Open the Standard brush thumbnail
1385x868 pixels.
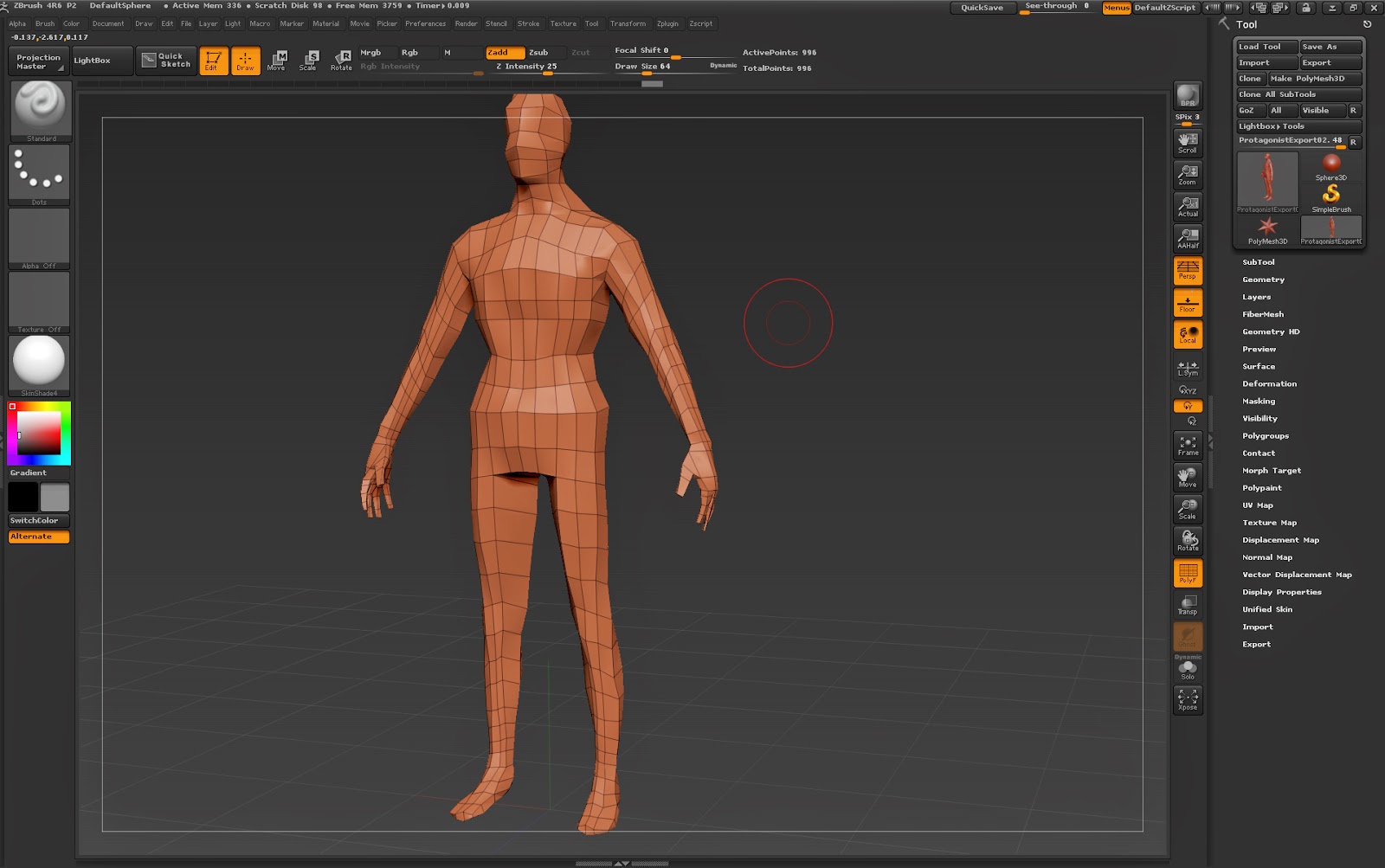point(40,110)
